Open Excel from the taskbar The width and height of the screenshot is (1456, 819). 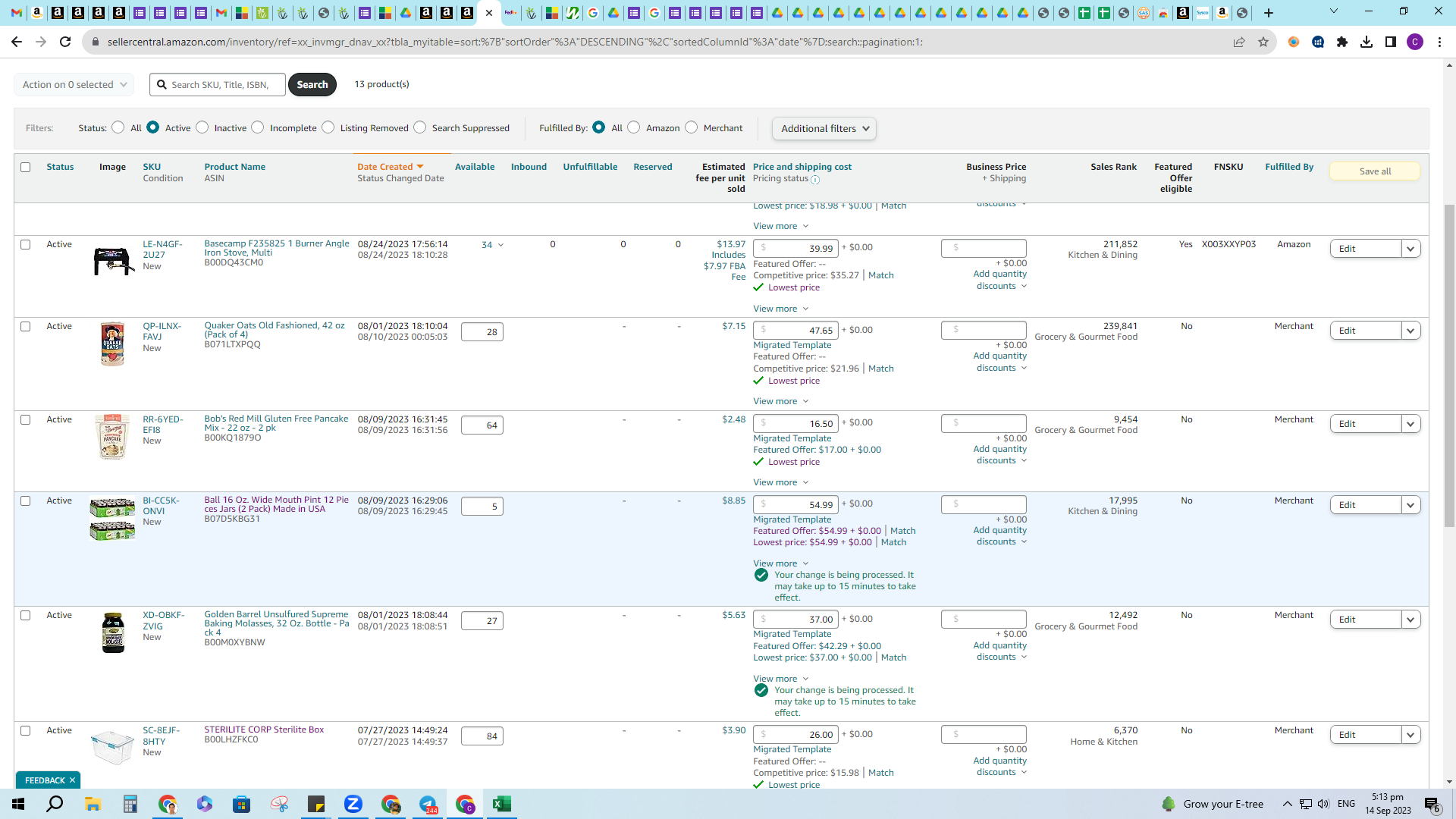point(502,804)
